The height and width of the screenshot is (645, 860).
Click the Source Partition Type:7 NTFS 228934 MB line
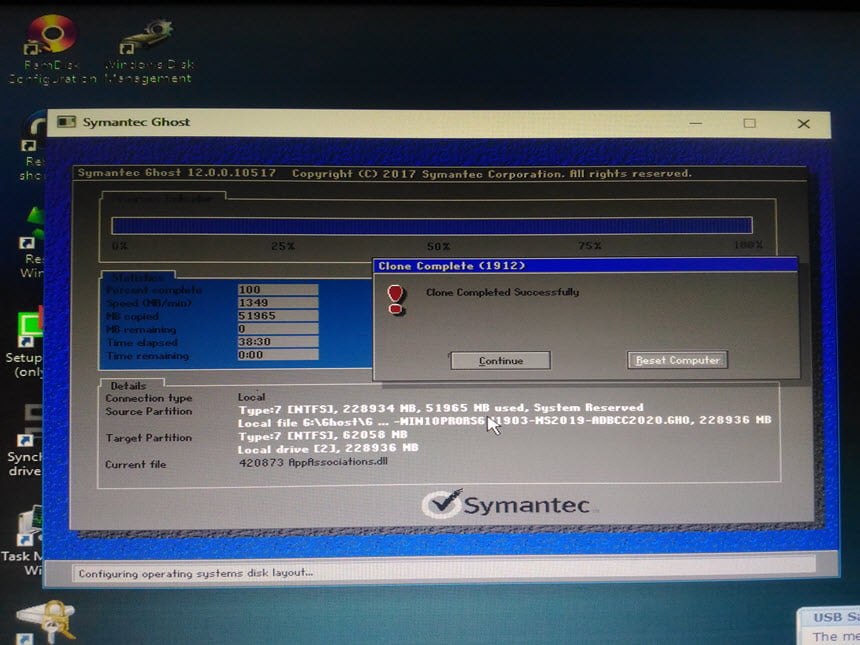(x=440, y=408)
